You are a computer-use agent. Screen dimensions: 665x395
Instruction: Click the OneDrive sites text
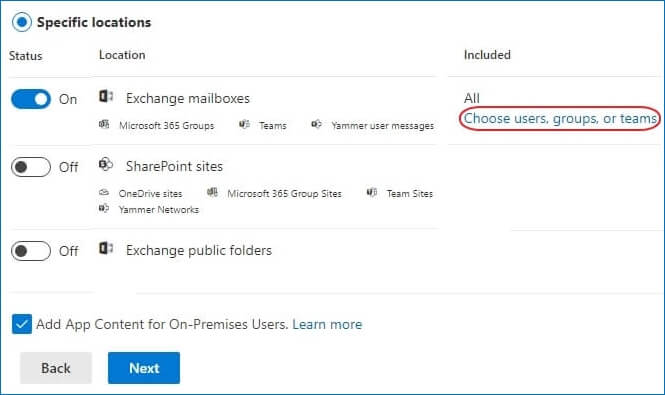coord(151,194)
